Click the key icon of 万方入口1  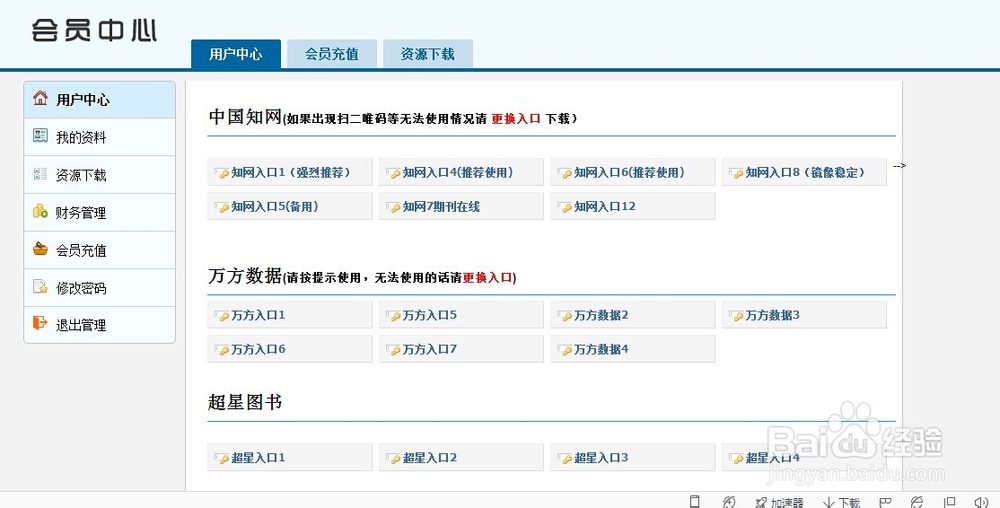[222, 316]
